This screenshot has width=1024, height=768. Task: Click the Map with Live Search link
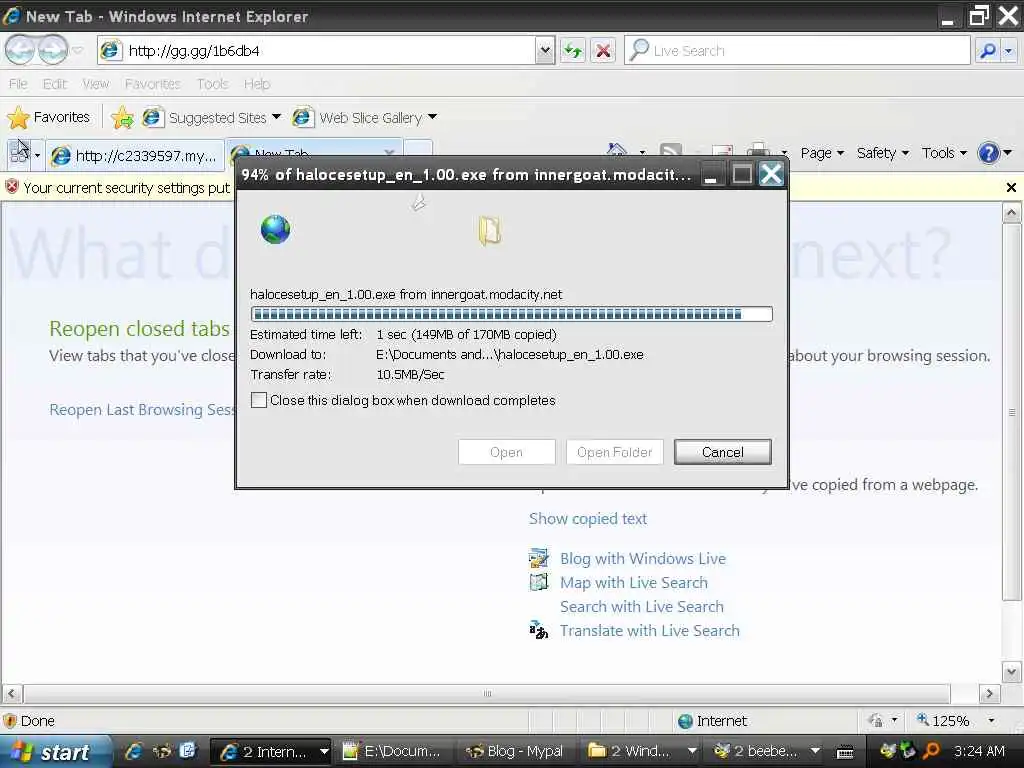(633, 583)
